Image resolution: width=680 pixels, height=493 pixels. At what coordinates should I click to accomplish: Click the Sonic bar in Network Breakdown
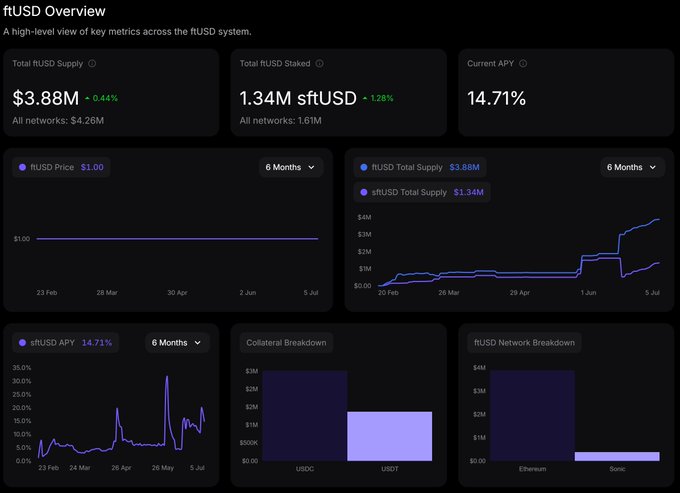coord(617,456)
